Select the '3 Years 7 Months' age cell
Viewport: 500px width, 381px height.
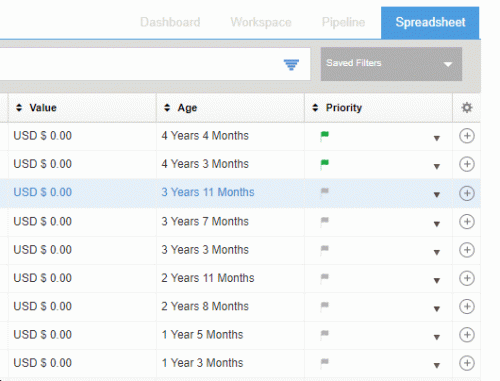tap(230, 222)
